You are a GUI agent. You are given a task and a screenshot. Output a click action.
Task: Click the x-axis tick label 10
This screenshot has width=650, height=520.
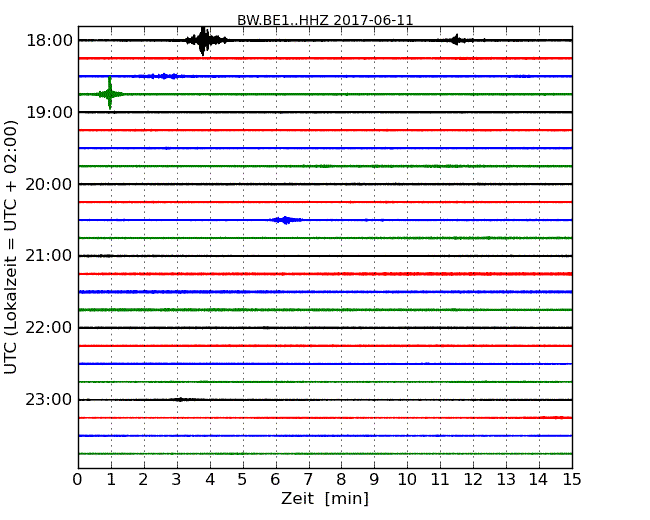(407, 480)
